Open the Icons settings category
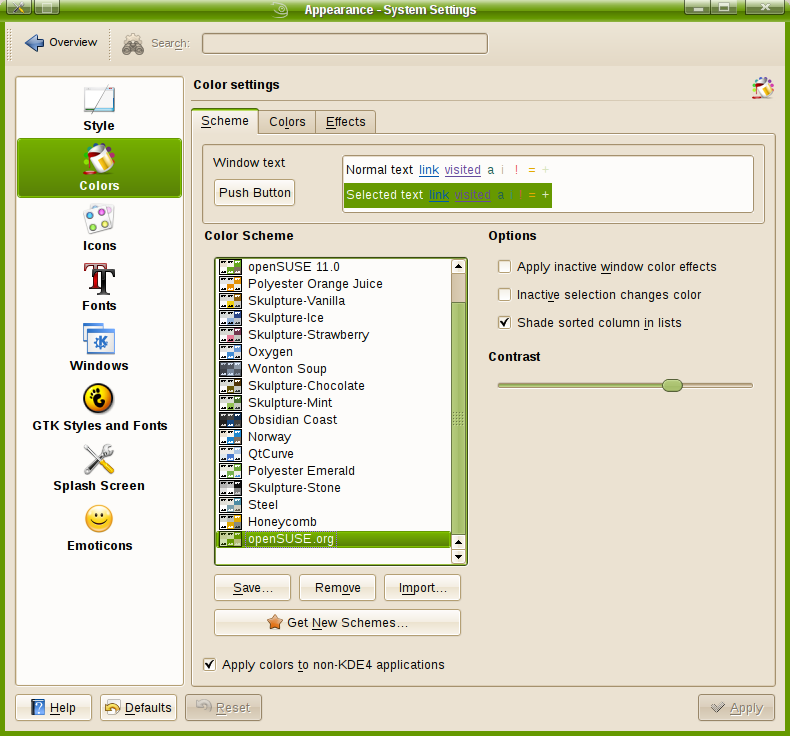 pyautogui.click(x=99, y=228)
